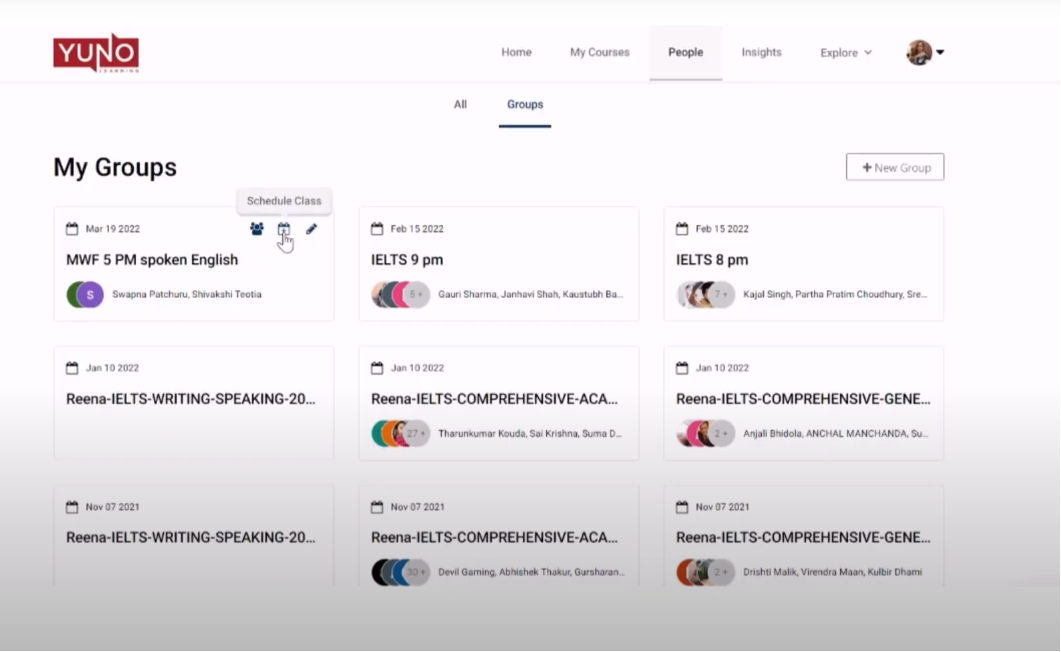Open the IELTS 8 pm group card
The height and width of the screenshot is (652, 1061).
click(712, 260)
